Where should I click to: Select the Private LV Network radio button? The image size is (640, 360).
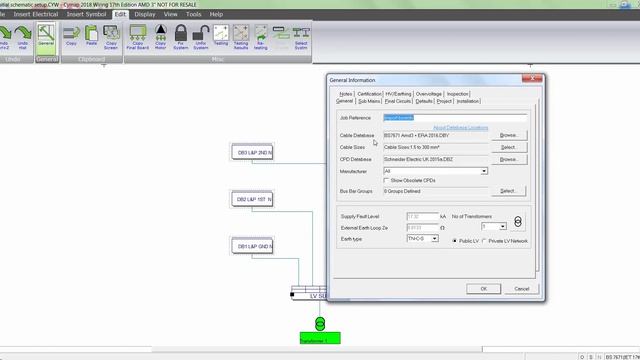tap(484, 241)
